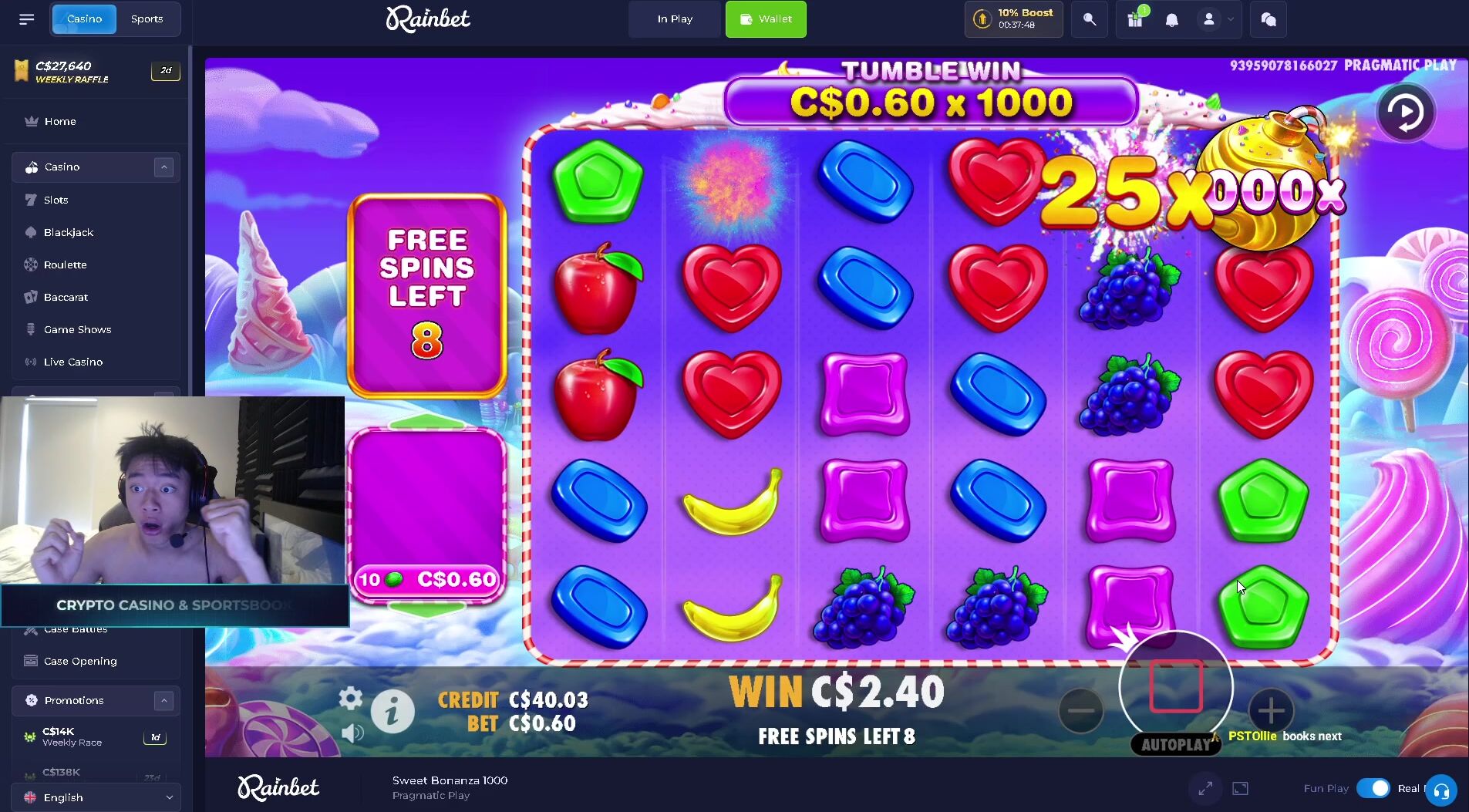Open the game settings gear
The image size is (1469, 812).
pyautogui.click(x=351, y=699)
